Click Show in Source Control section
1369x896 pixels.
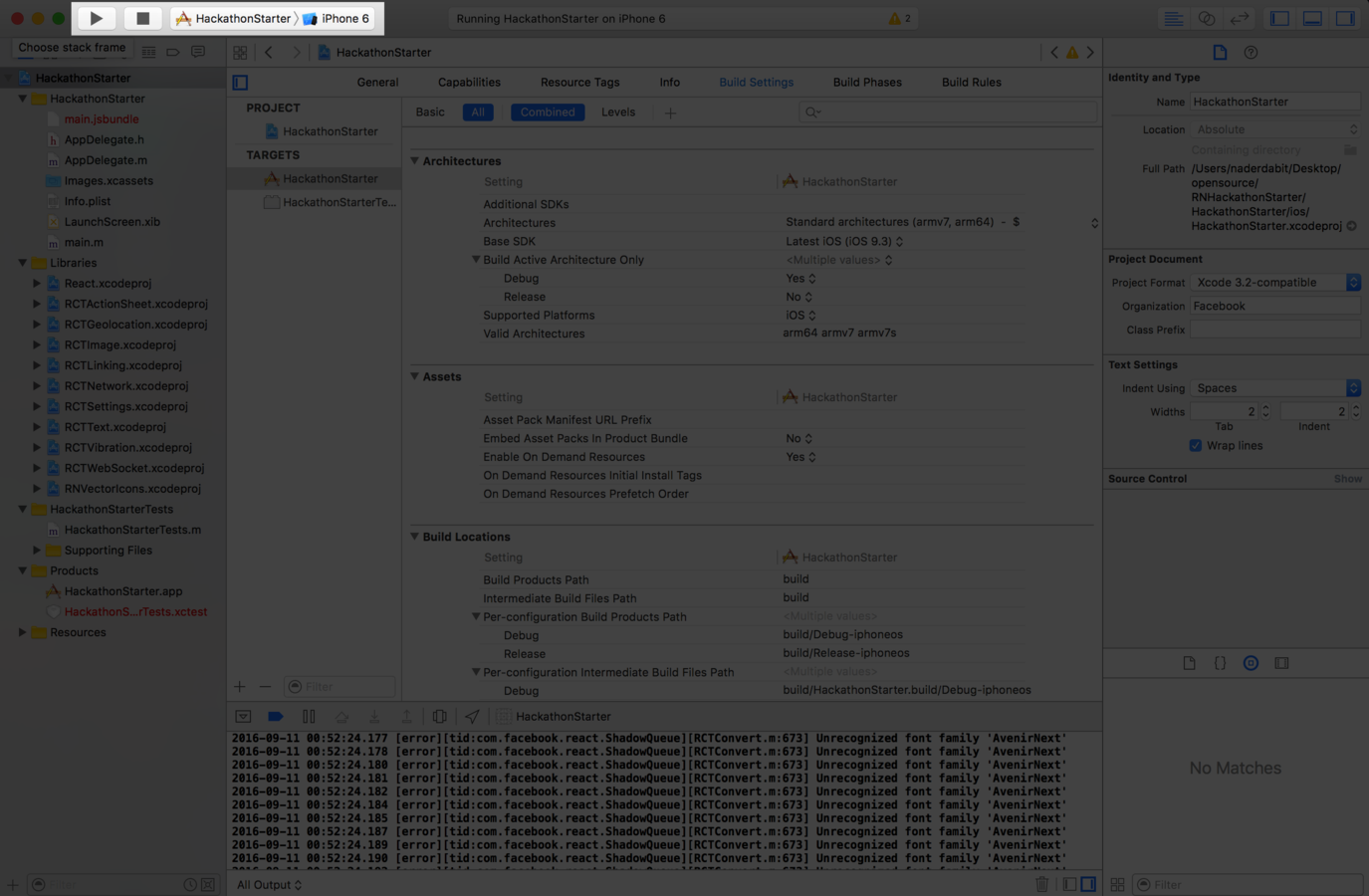(1347, 479)
